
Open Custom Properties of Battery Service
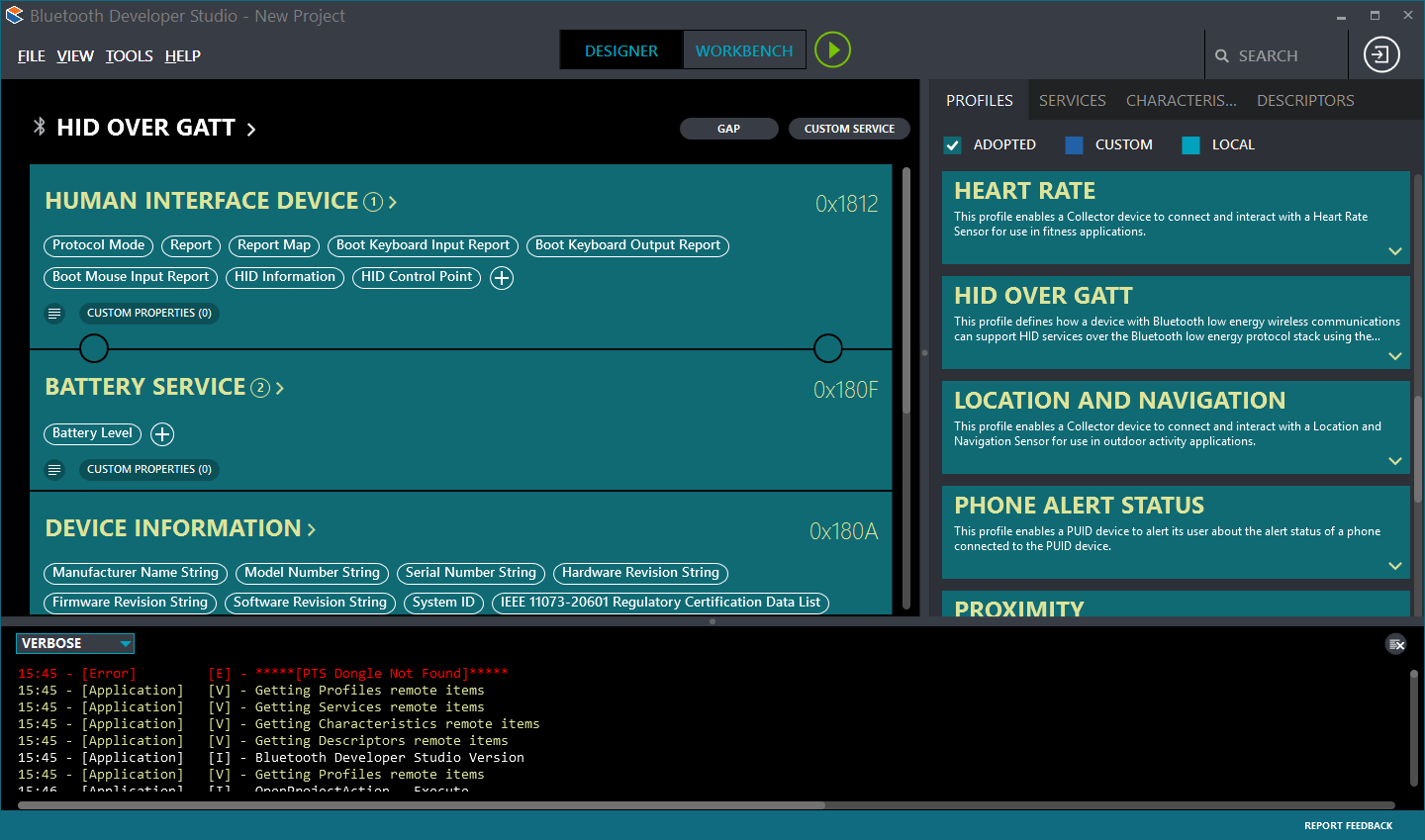(149, 470)
